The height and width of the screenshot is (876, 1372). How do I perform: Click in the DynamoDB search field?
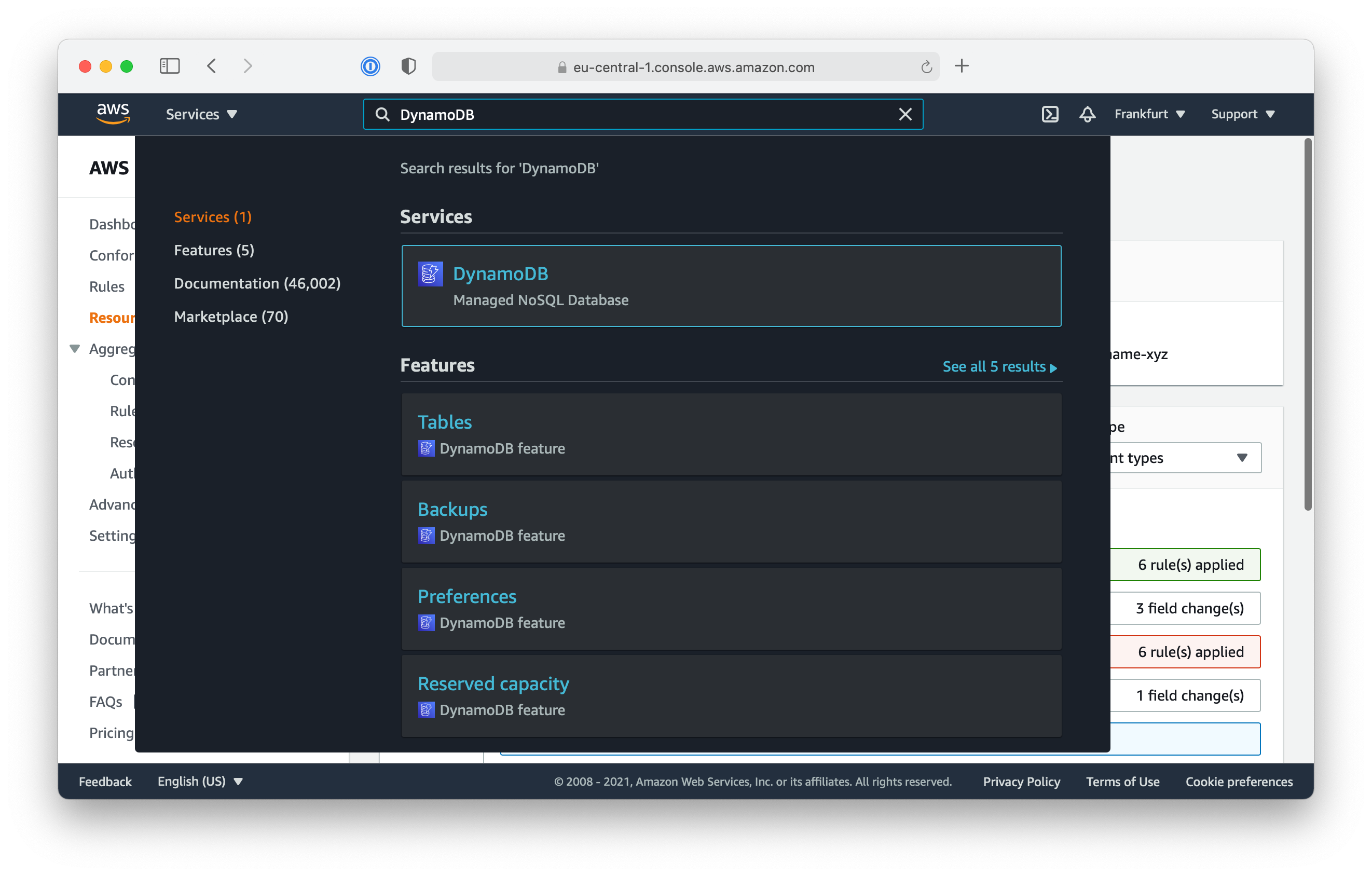click(x=644, y=115)
